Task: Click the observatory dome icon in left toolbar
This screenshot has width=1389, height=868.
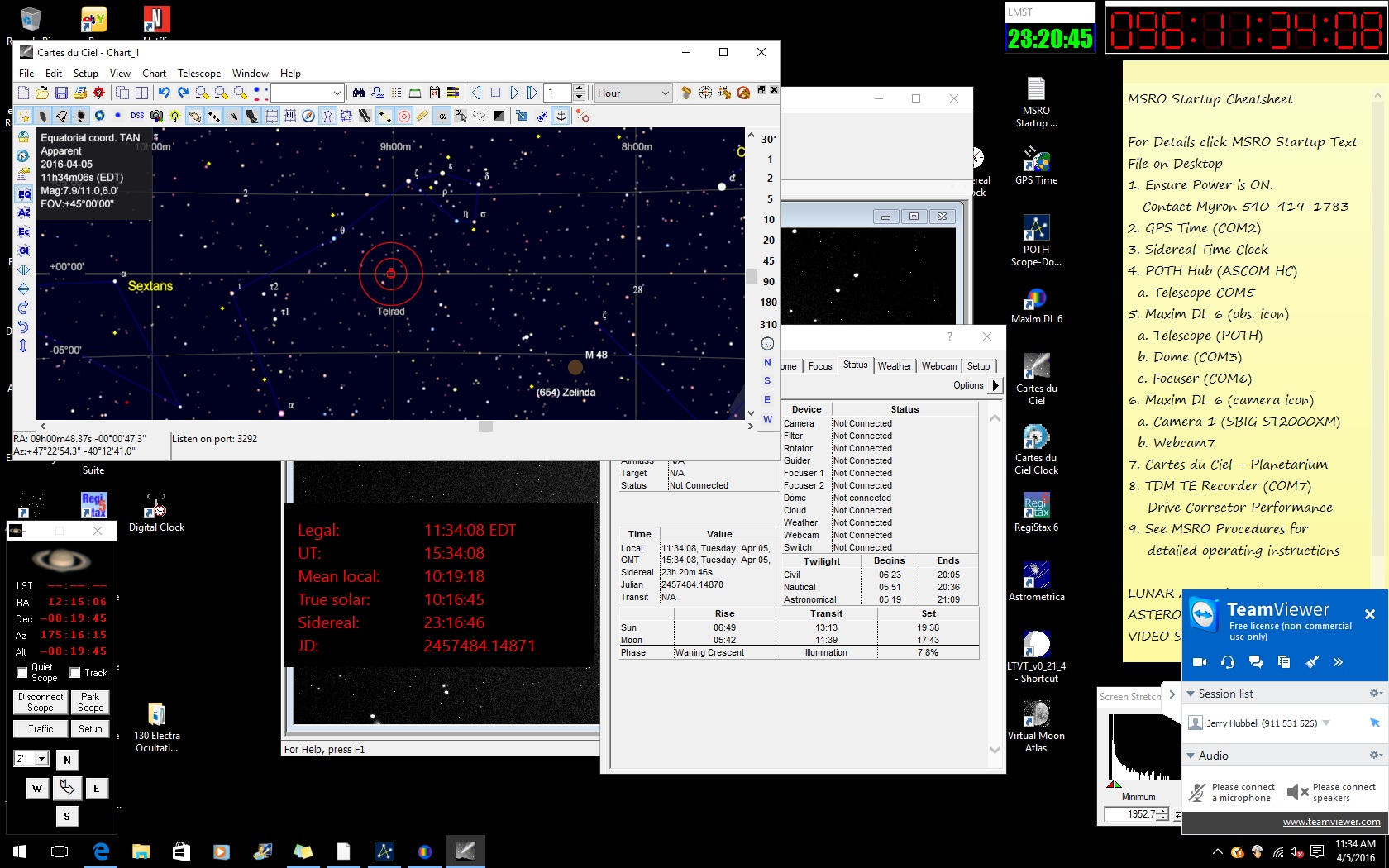Action: [23, 136]
